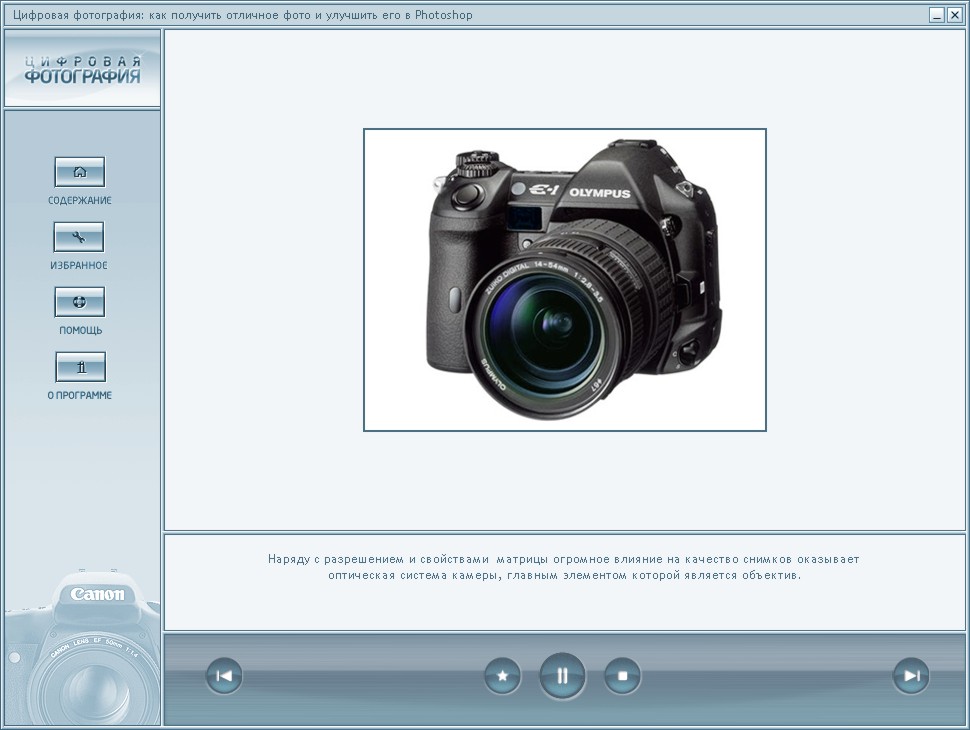970x730 pixels.
Task: Stop the lesson playback
Action: (x=622, y=676)
